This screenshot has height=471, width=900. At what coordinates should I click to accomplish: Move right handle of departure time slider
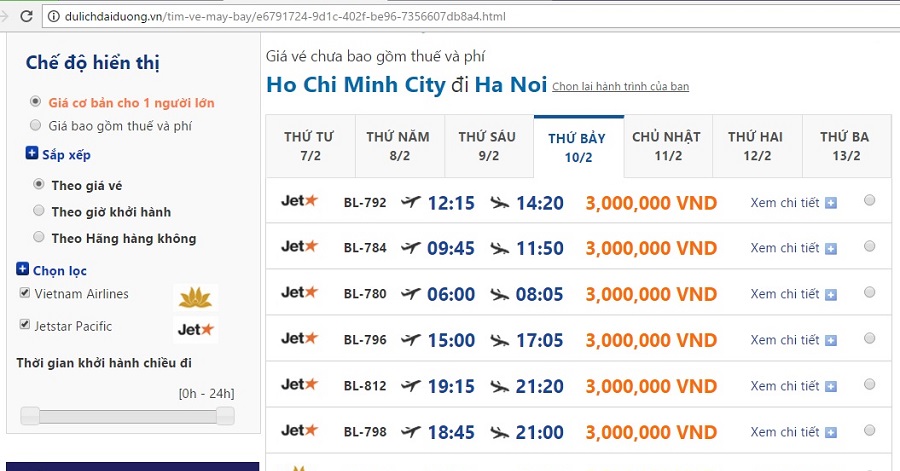pyautogui.click(x=225, y=416)
